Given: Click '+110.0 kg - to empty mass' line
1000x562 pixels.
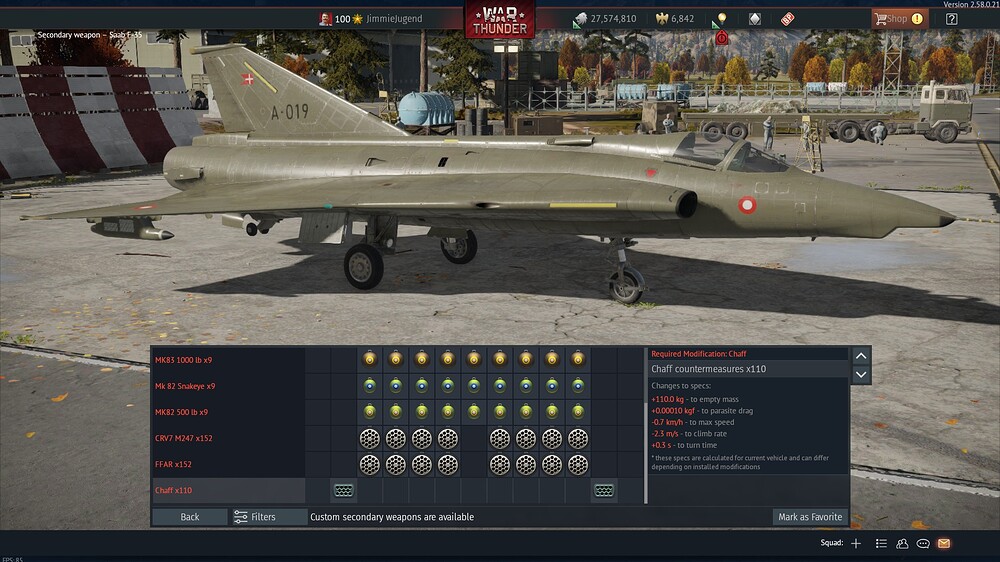Looking at the screenshot, I should pyautogui.click(x=695, y=399).
